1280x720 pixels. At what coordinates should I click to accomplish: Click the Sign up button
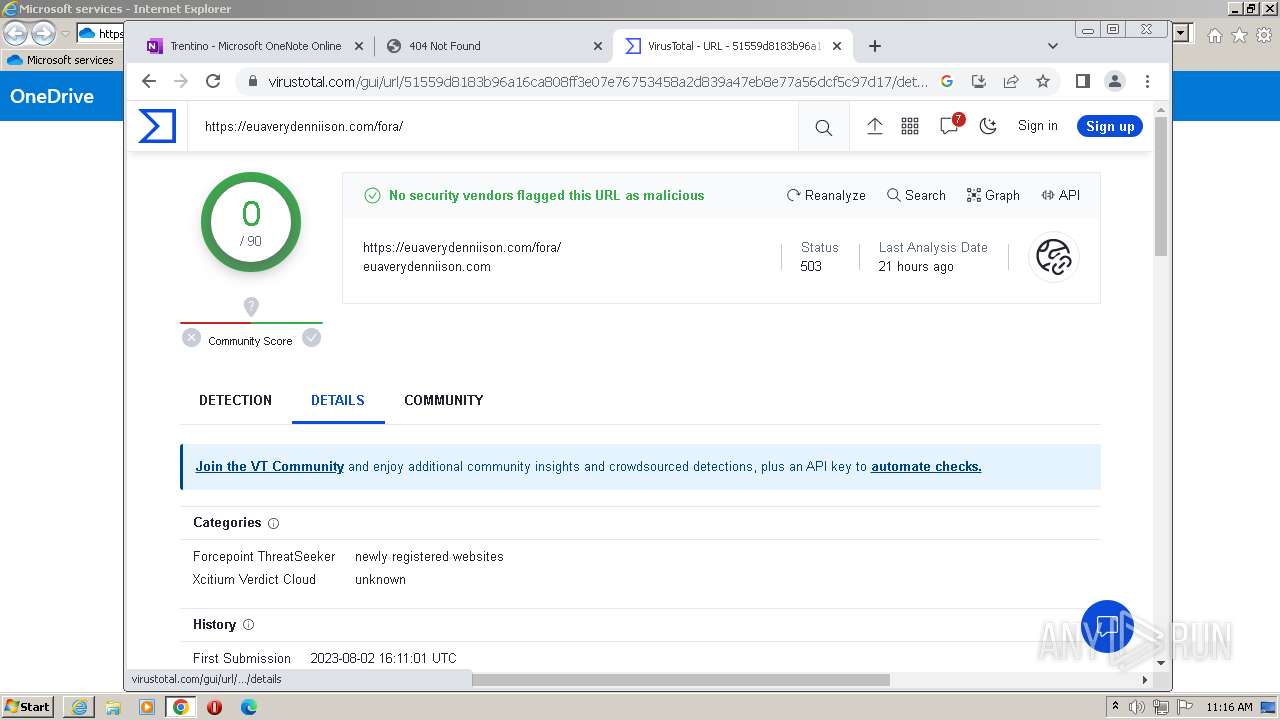coord(1110,126)
